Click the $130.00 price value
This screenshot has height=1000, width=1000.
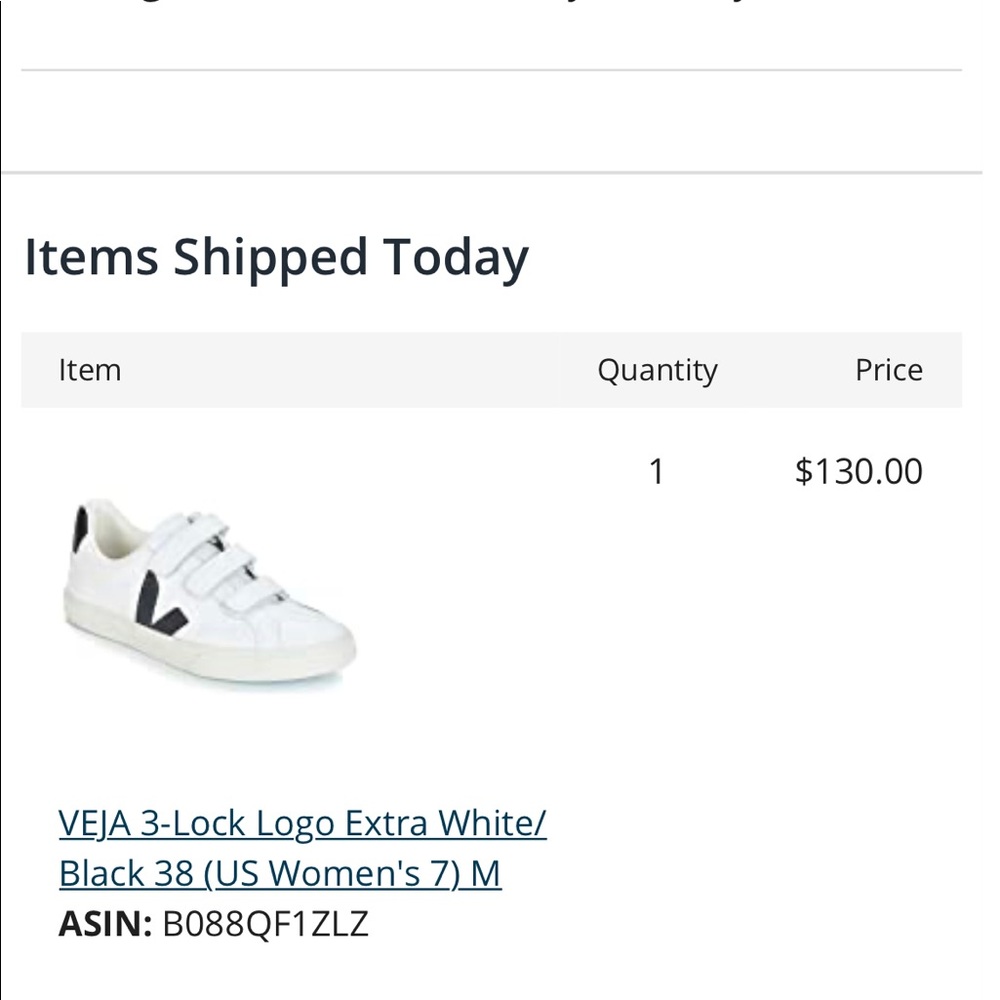[858, 471]
